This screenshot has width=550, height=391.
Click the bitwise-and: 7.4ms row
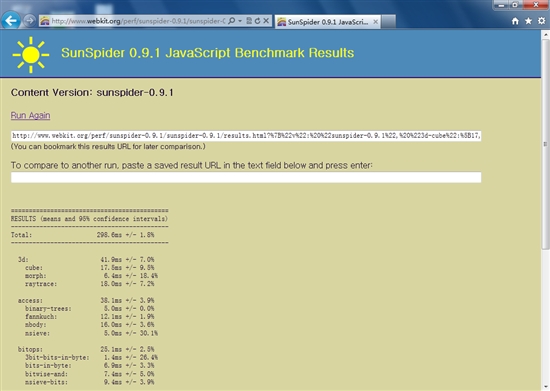point(89,374)
